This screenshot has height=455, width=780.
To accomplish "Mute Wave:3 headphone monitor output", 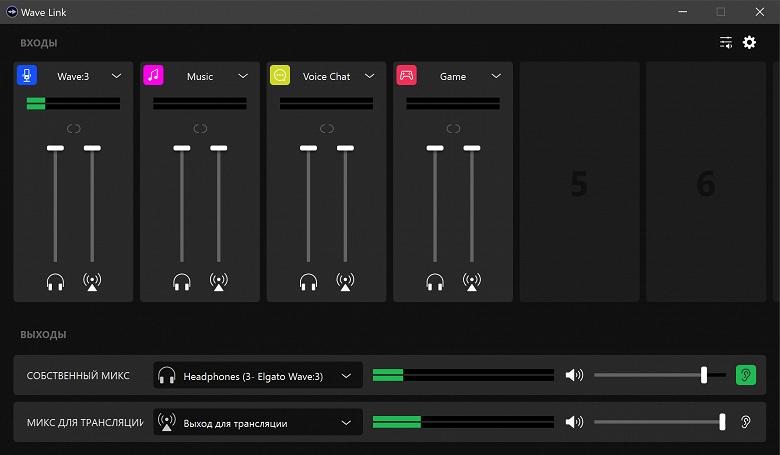I will [55, 282].
